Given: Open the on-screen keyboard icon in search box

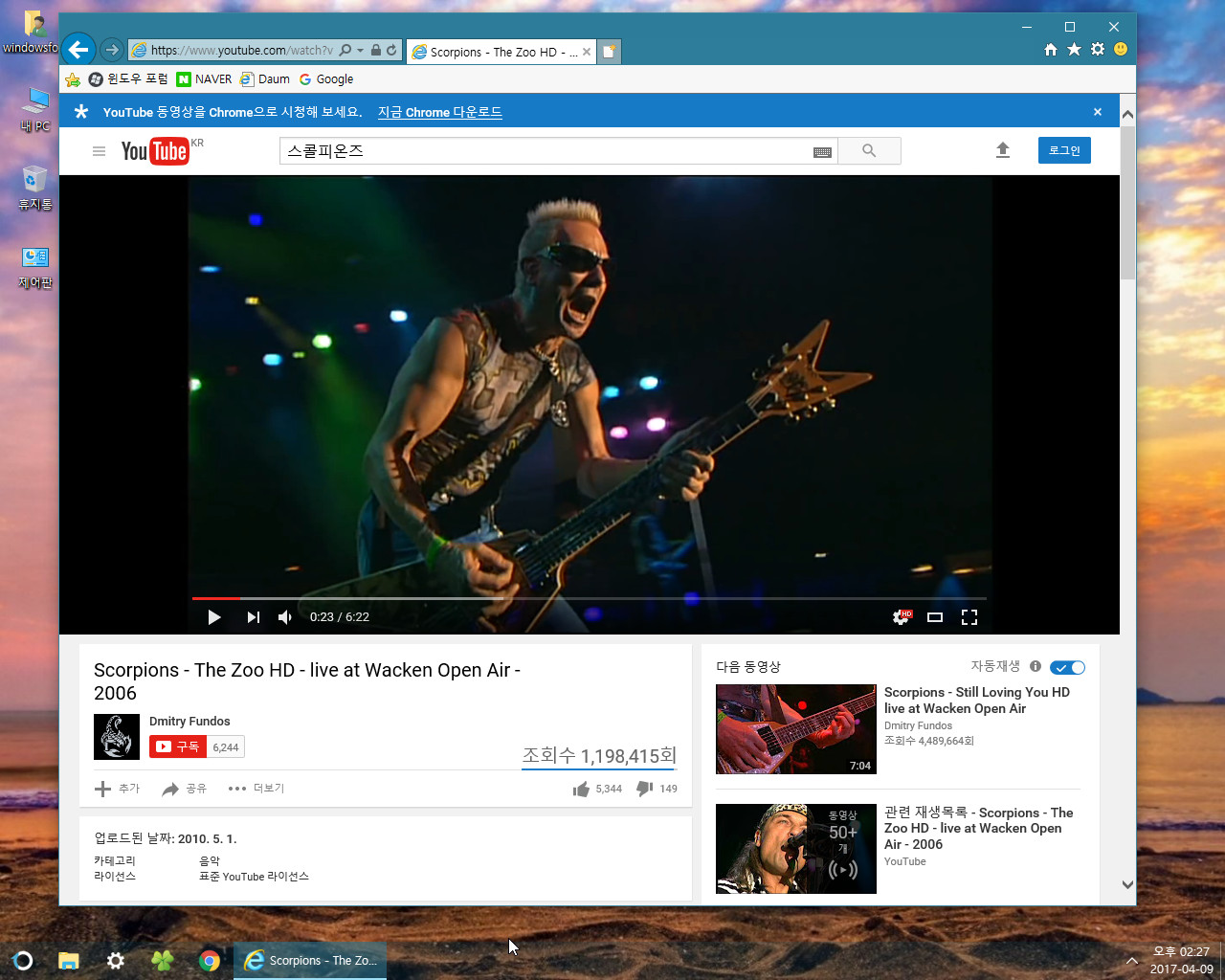Looking at the screenshot, I should (x=822, y=152).
